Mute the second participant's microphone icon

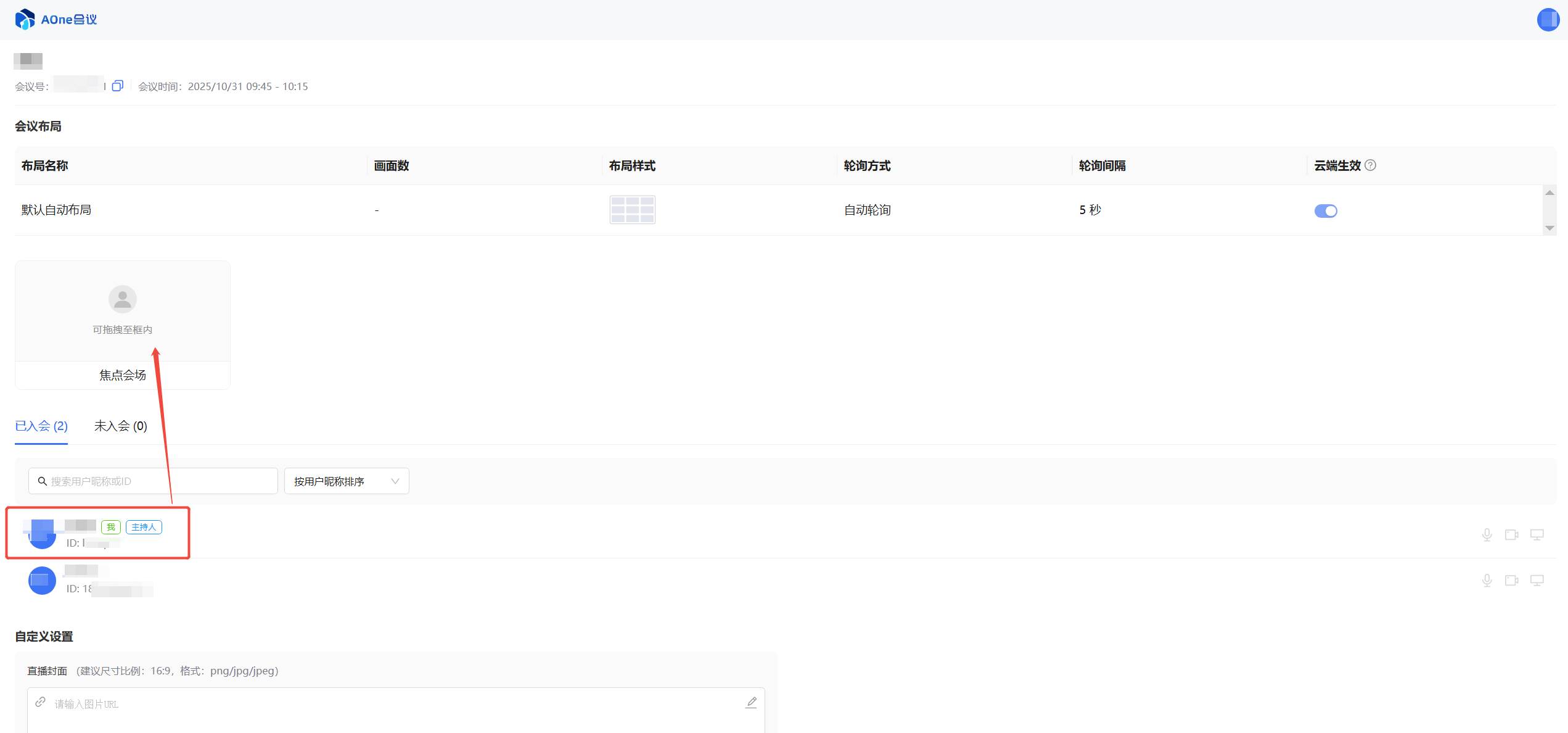pos(1487,581)
